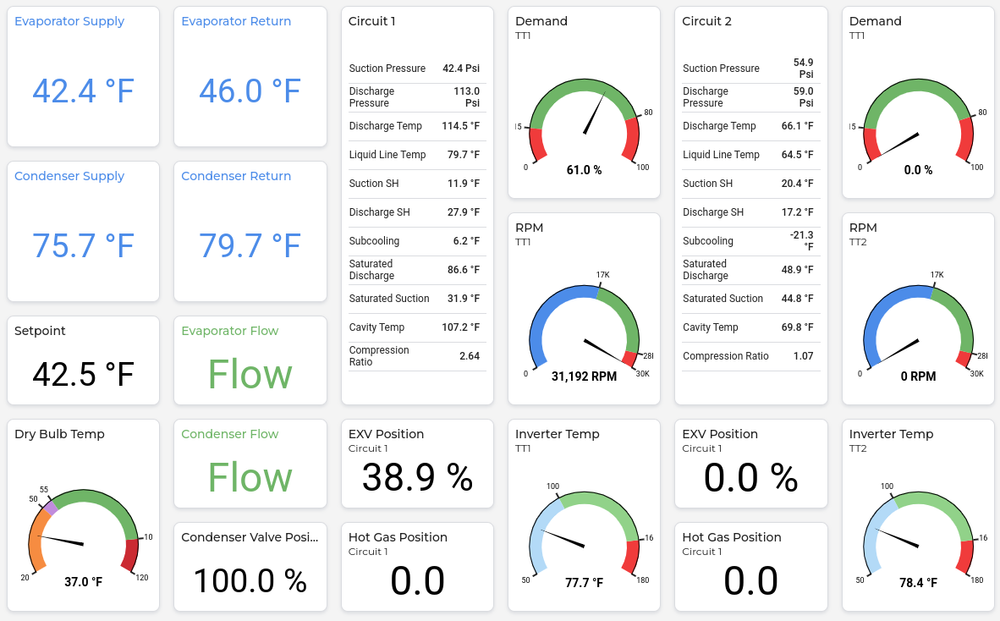This screenshot has width=1000, height=621.
Task: Click the Demand gauge showing 61.0 %
Action: (x=584, y=126)
